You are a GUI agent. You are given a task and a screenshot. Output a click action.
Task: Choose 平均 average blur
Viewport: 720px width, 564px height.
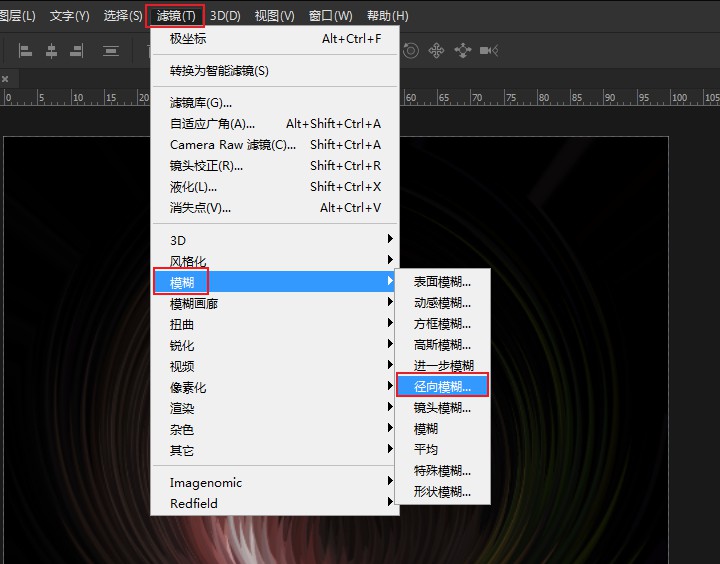443,449
